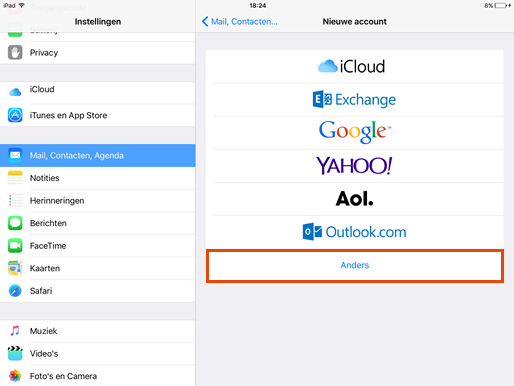Choose iCloud as new account type

click(355, 66)
